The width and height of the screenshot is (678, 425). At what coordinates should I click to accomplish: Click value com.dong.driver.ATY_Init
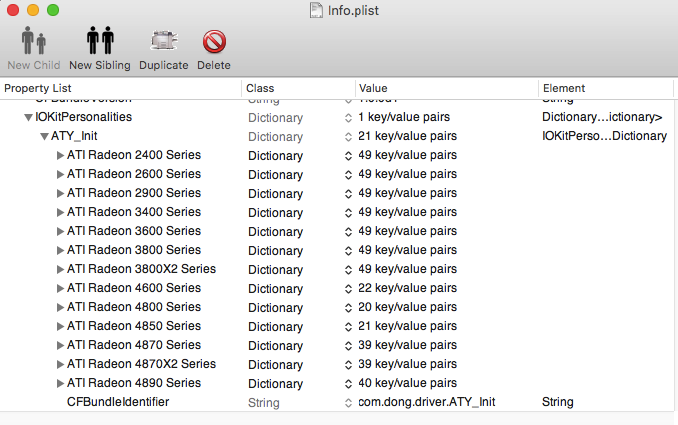(427, 402)
